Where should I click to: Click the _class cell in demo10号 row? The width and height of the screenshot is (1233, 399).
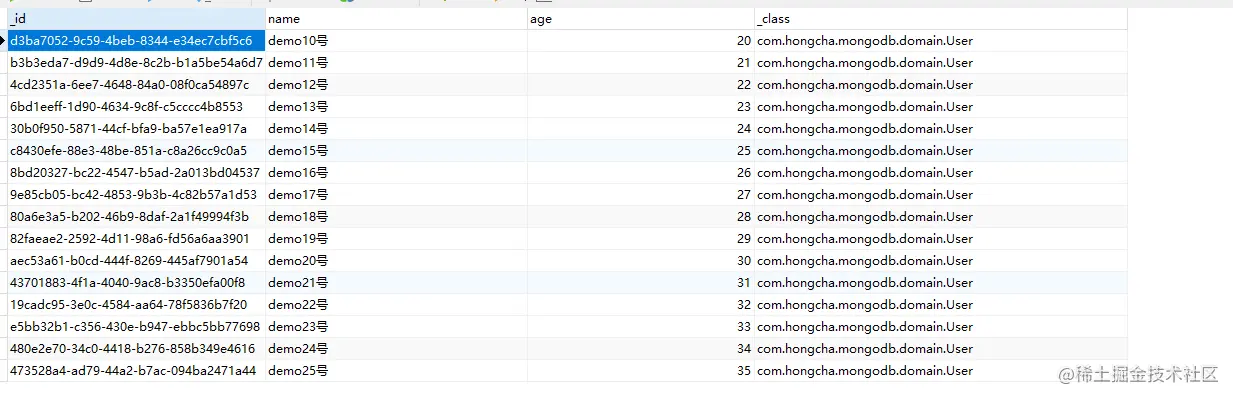940,41
